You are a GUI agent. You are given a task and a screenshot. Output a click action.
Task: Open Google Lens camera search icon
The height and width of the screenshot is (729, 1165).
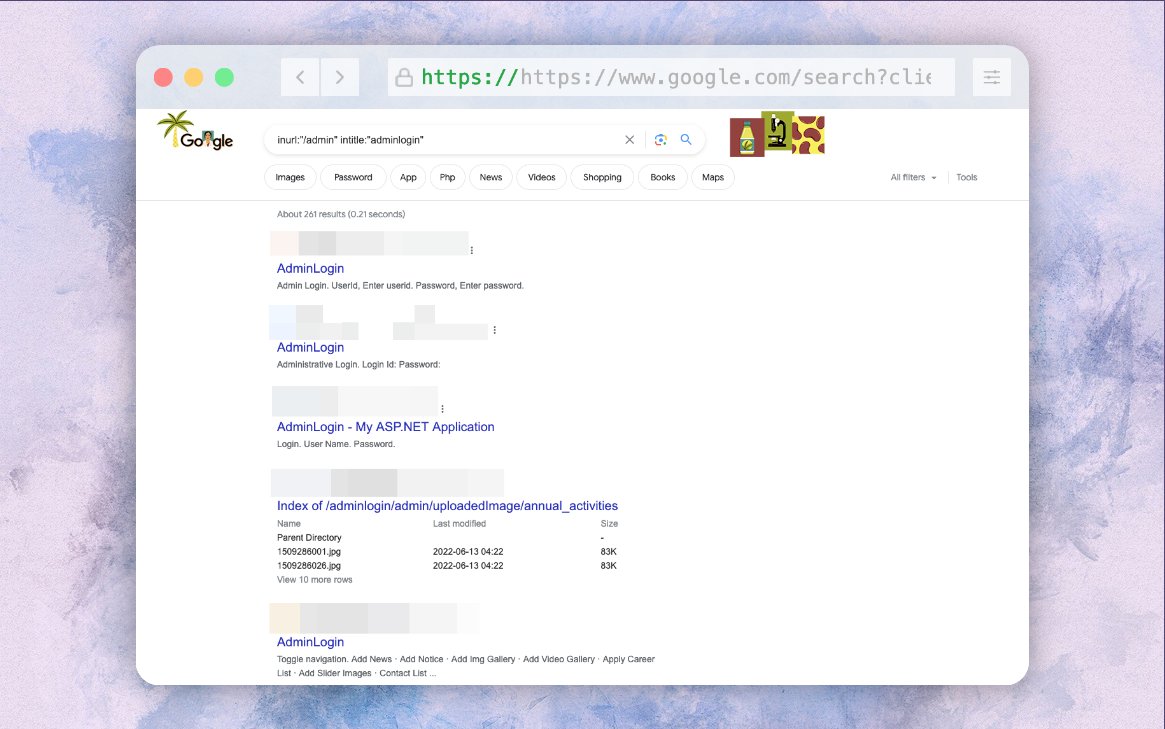coord(661,140)
